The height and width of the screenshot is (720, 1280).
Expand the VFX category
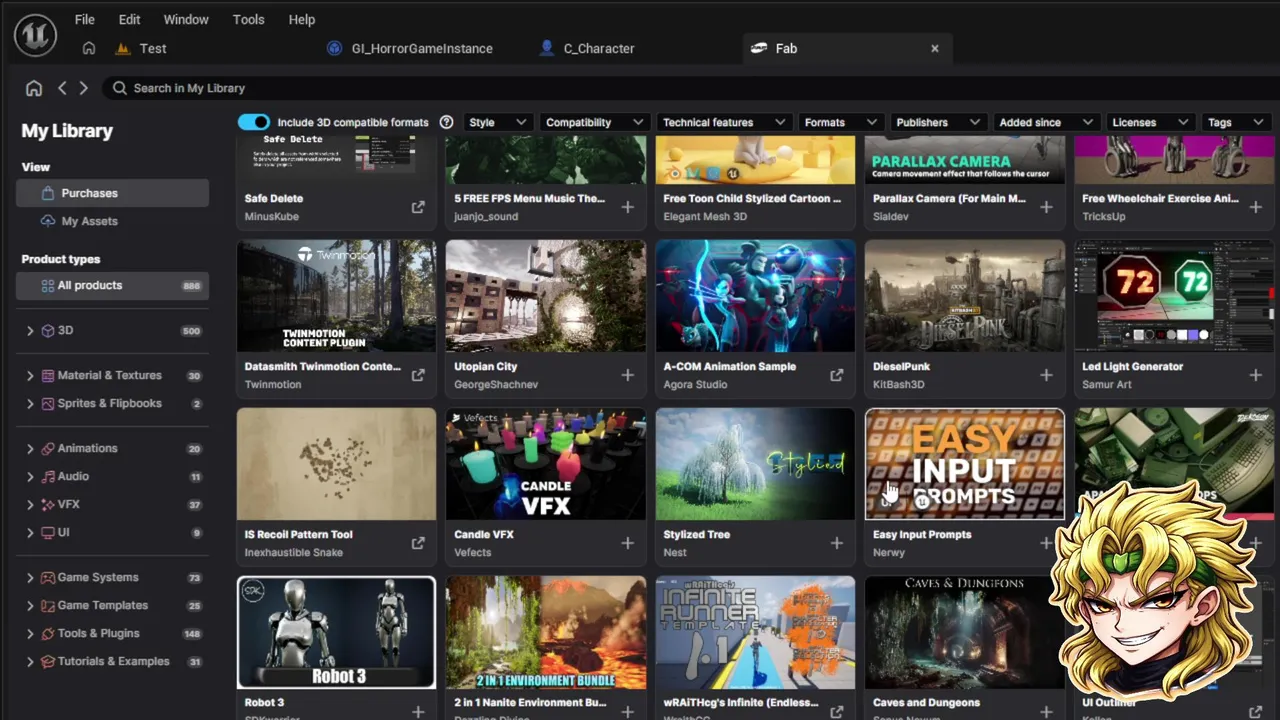click(30, 505)
